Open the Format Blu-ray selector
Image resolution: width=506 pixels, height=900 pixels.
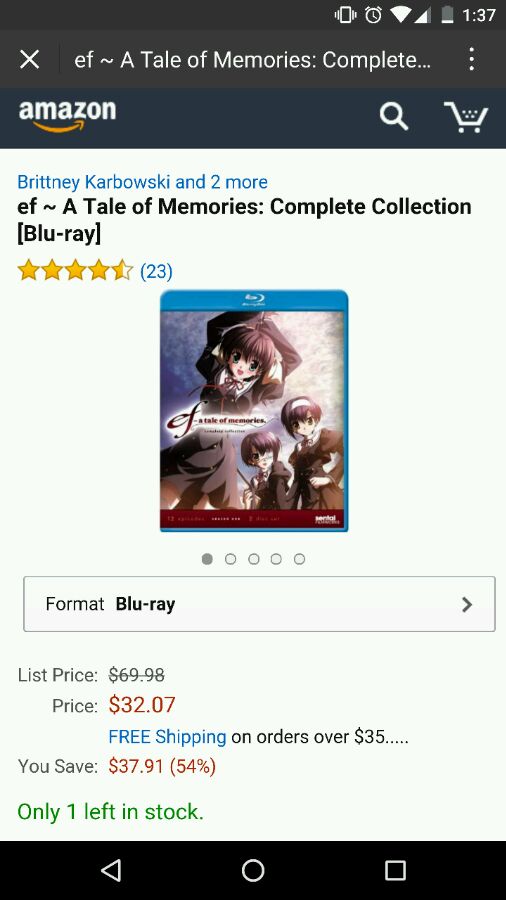259,604
